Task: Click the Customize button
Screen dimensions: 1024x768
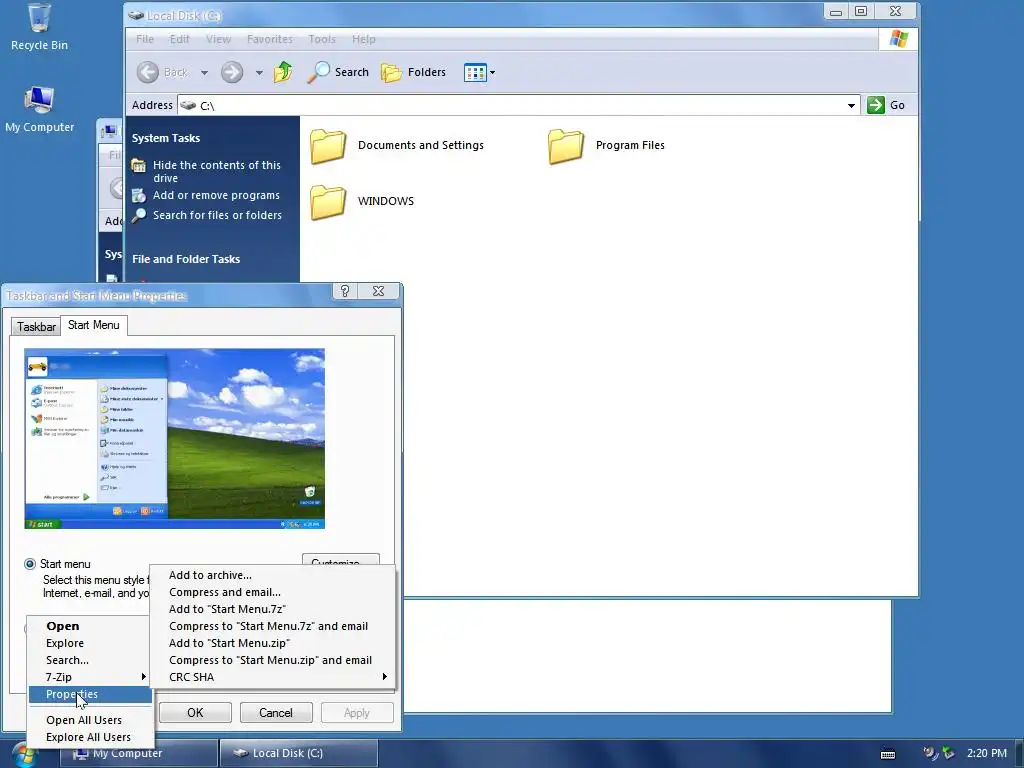Action: tap(341, 560)
